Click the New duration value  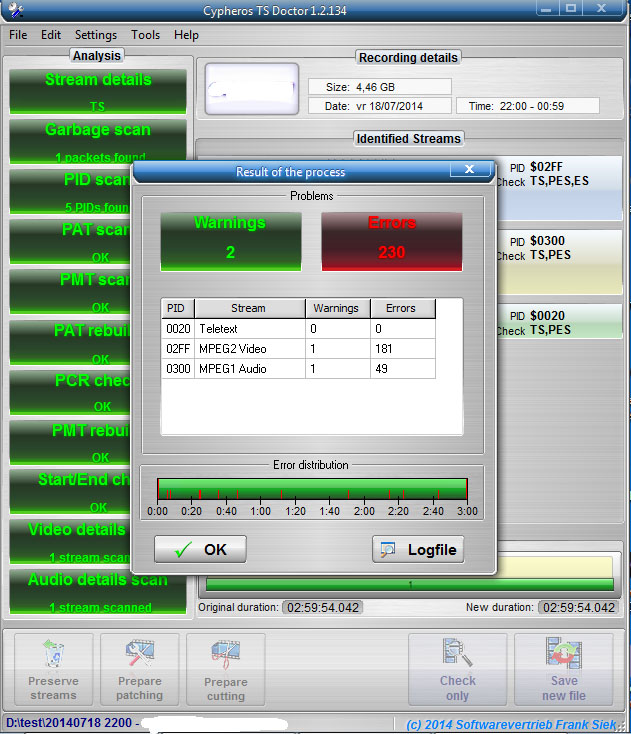click(x=579, y=608)
